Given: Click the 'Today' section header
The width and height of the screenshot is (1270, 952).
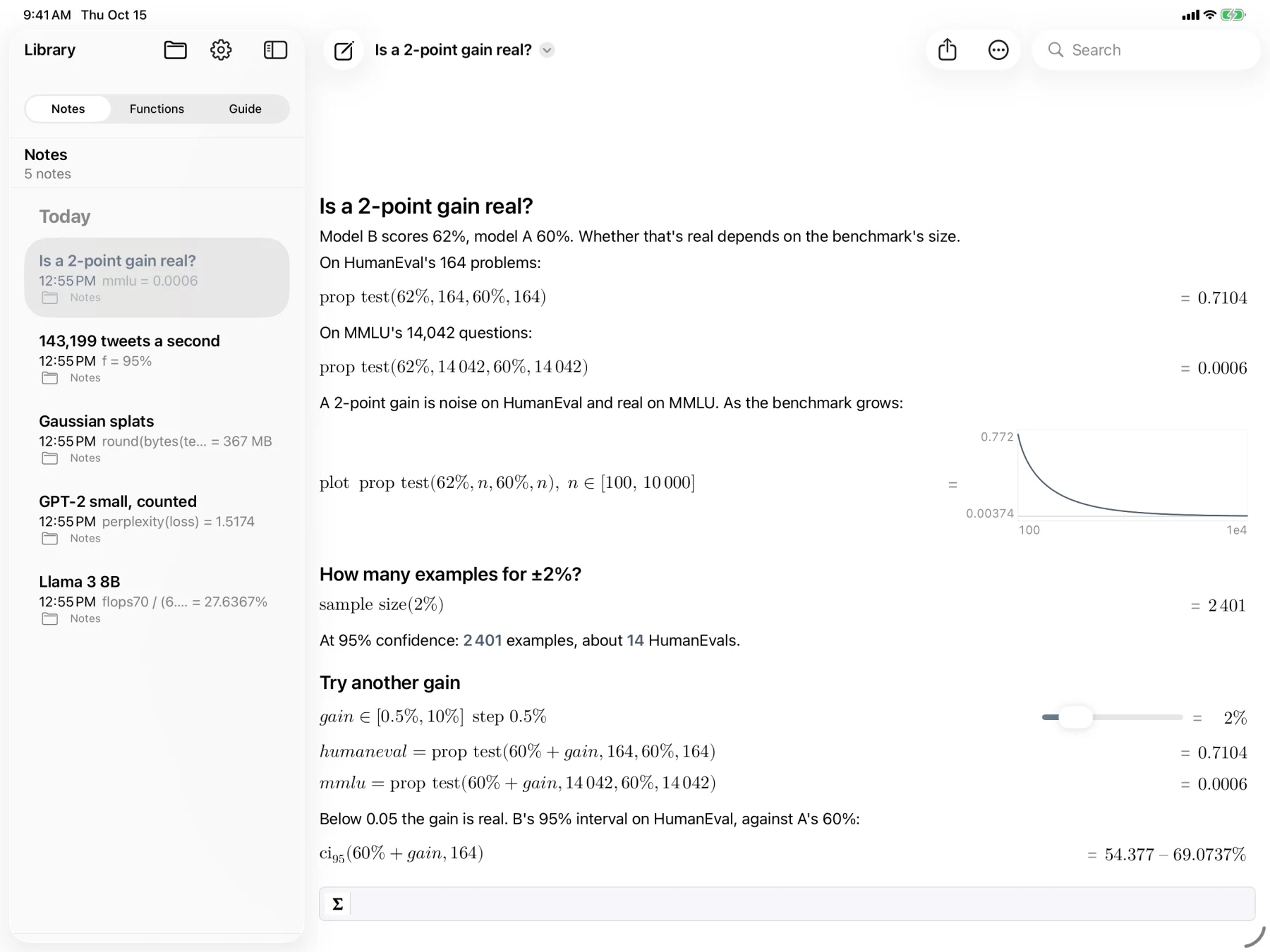Looking at the screenshot, I should point(64,216).
